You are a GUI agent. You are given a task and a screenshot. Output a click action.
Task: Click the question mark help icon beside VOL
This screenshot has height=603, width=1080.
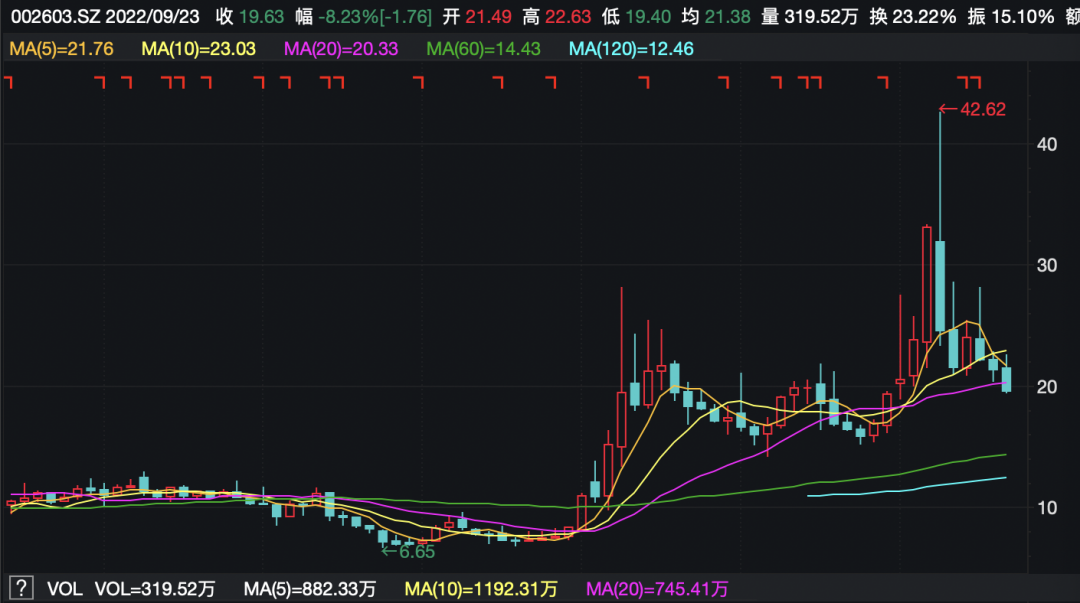click(x=21, y=589)
